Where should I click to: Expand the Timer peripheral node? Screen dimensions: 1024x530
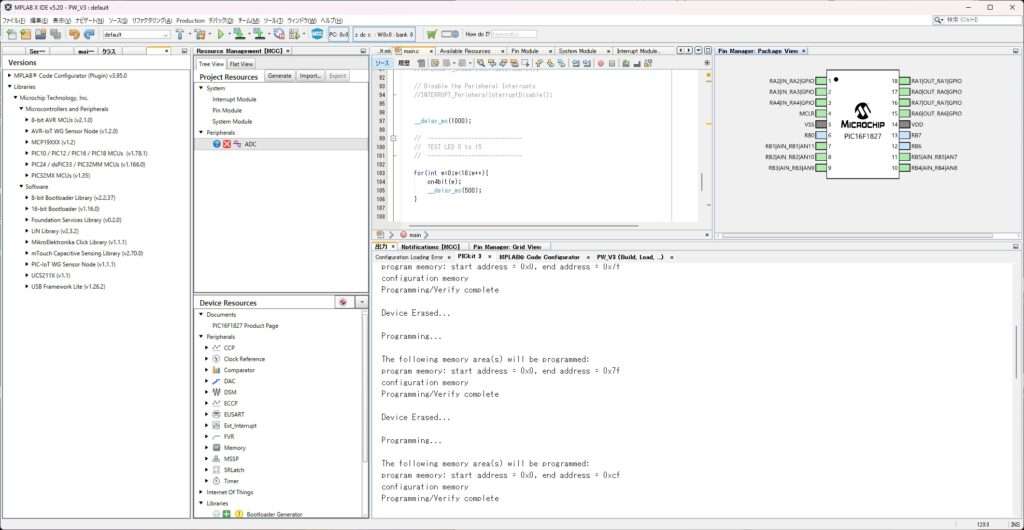(207, 481)
